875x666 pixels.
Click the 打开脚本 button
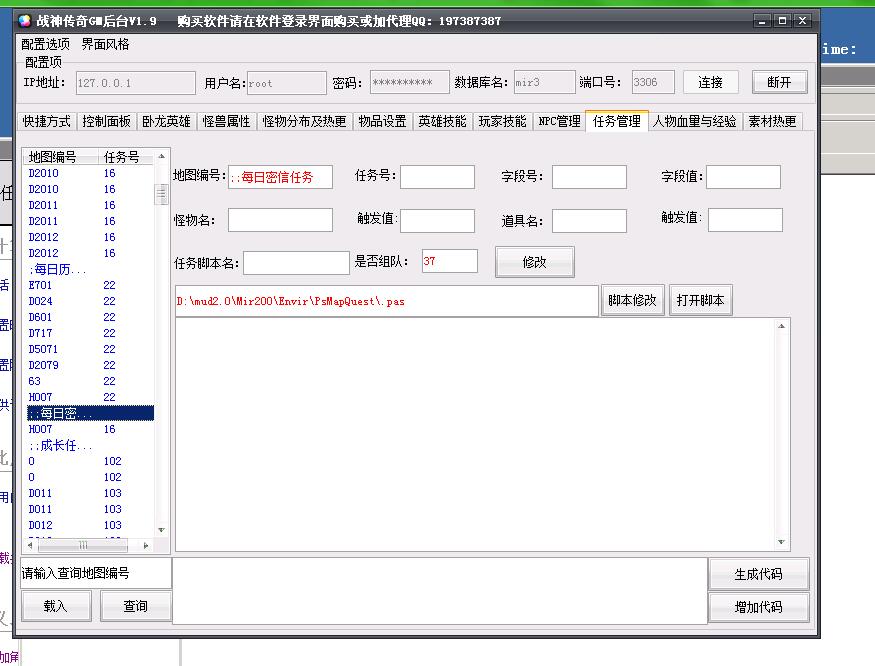coord(700,300)
